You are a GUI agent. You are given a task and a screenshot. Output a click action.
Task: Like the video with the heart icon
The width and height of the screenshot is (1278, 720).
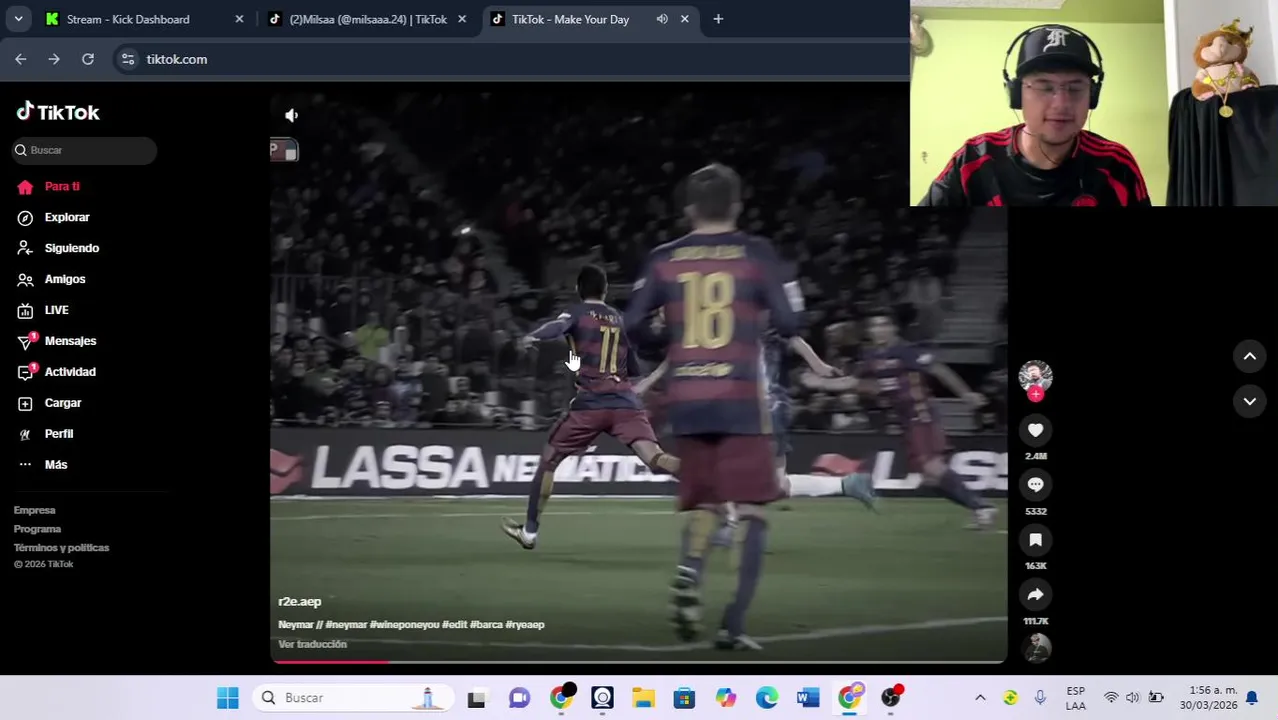[x=1035, y=430]
